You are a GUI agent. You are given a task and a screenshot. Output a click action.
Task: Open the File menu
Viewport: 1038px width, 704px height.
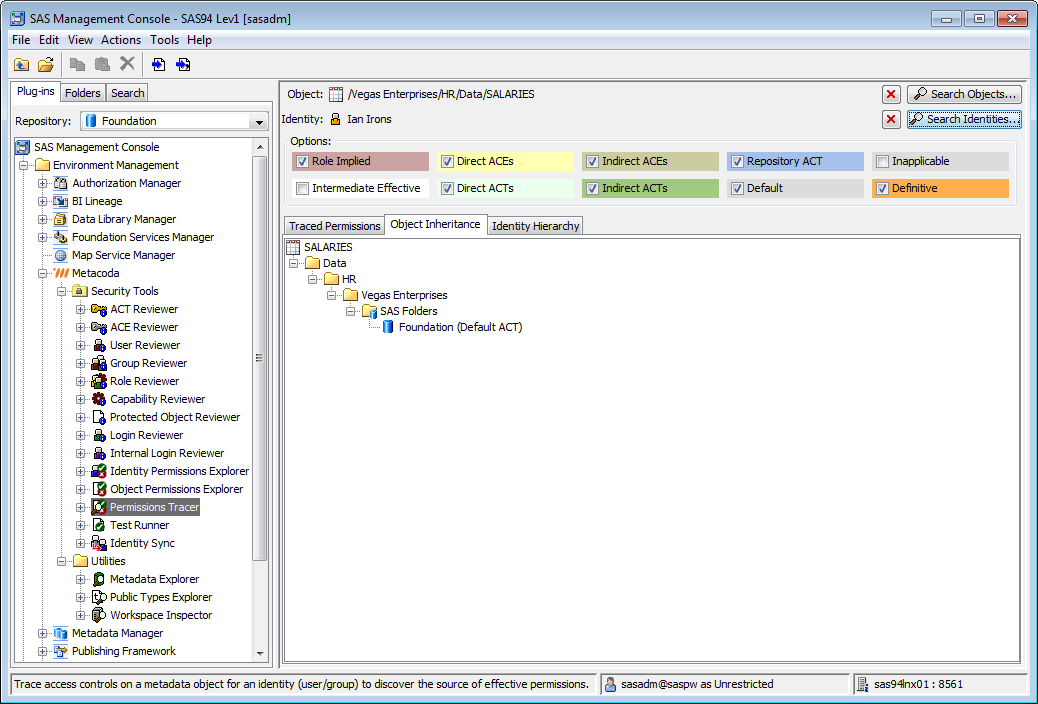21,40
